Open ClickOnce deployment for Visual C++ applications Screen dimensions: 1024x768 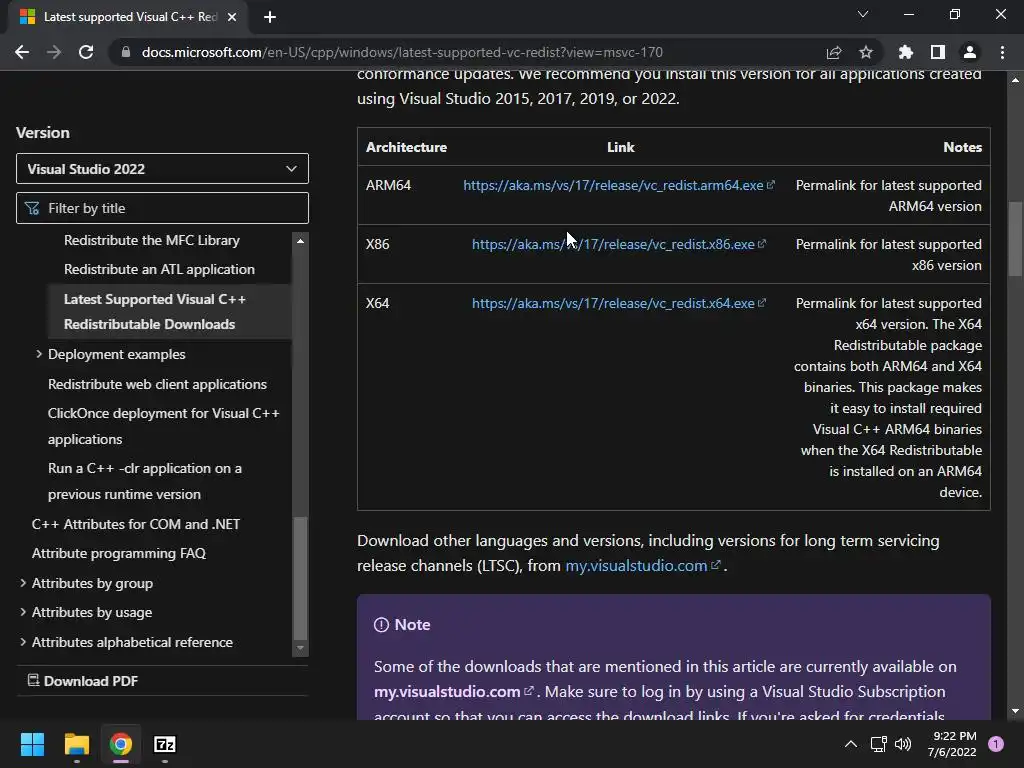point(163,426)
